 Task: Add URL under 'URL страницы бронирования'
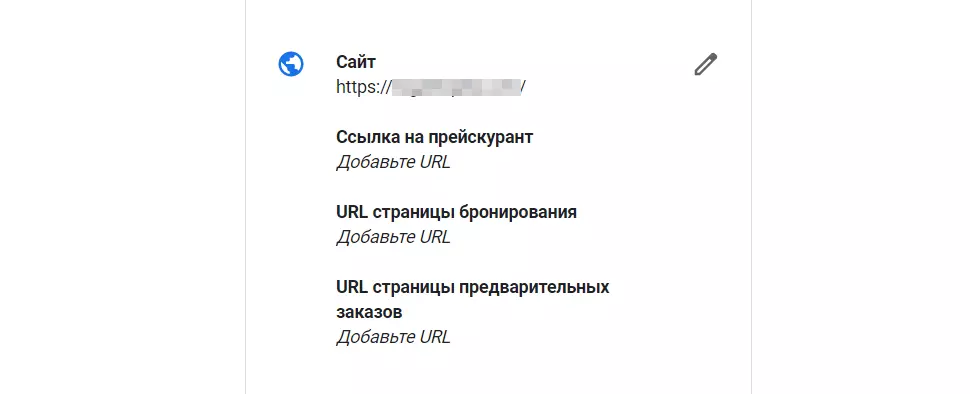click(x=393, y=237)
